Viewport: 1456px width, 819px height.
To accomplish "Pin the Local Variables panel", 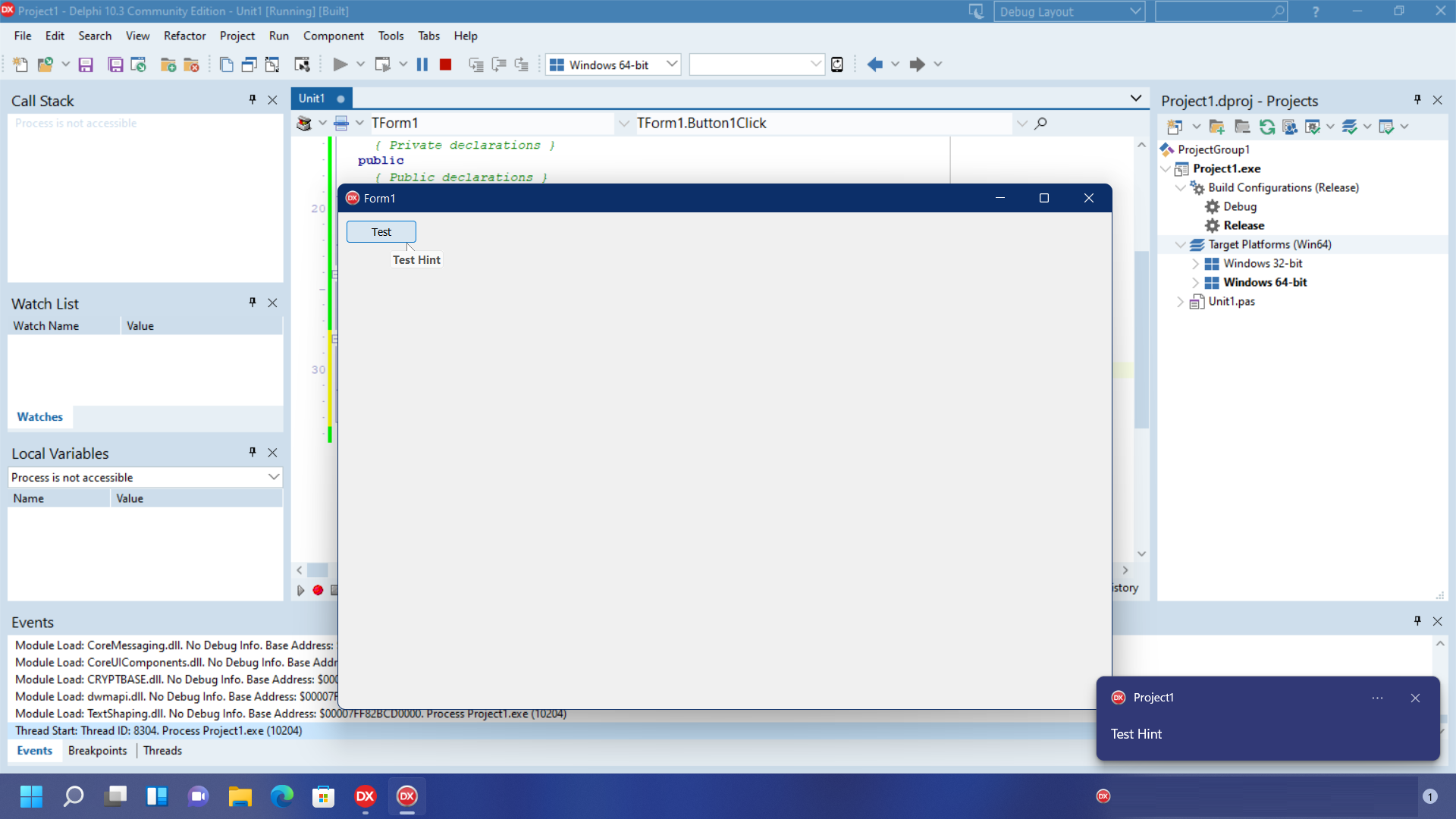I will pyautogui.click(x=253, y=452).
